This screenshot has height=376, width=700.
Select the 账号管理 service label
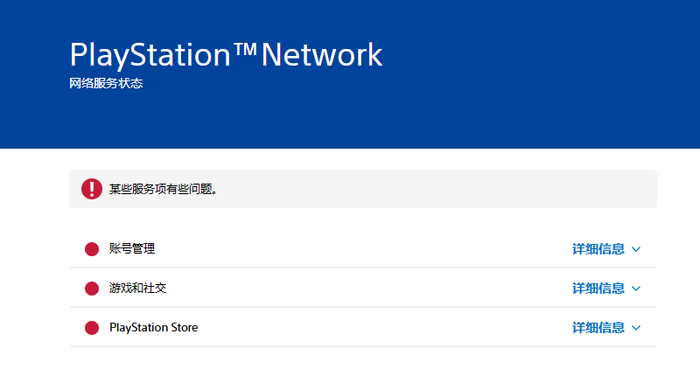tap(132, 249)
